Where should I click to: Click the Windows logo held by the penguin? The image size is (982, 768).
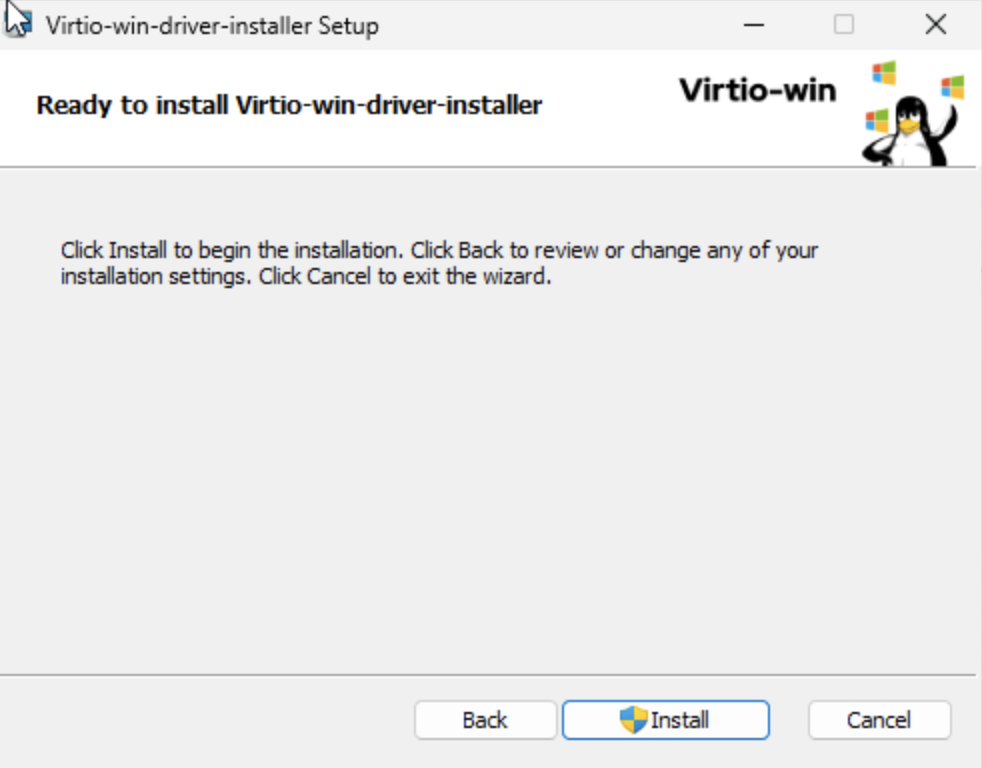click(876, 120)
